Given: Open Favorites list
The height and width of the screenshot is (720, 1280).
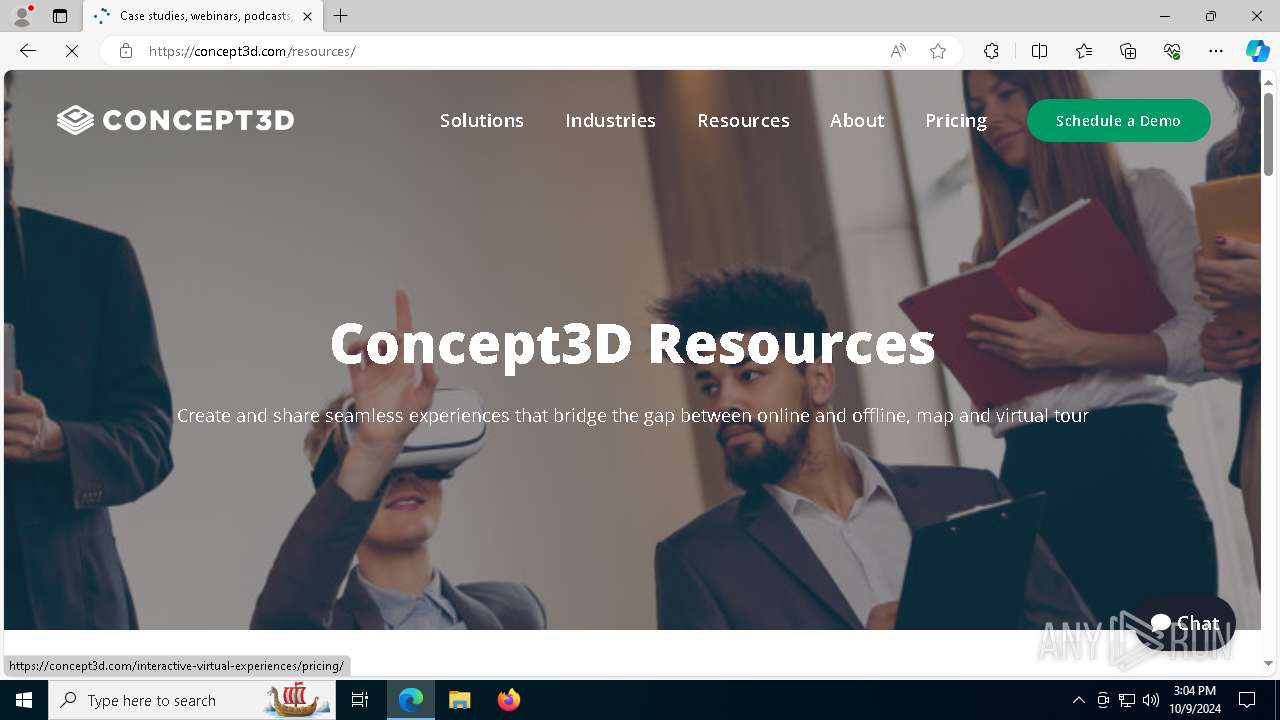Looking at the screenshot, I should click(1084, 51).
